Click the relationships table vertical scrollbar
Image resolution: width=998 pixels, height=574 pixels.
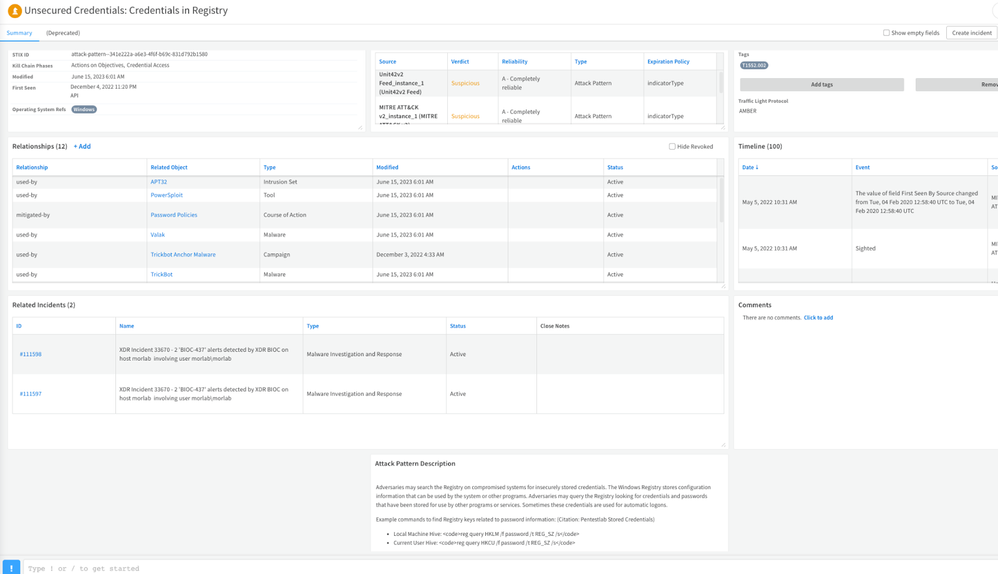click(720, 200)
